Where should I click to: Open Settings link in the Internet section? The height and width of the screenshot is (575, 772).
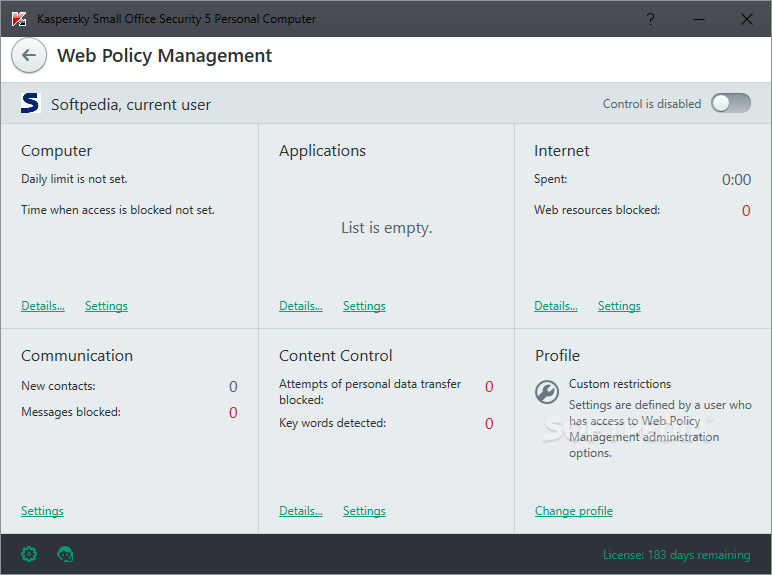click(x=619, y=306)
